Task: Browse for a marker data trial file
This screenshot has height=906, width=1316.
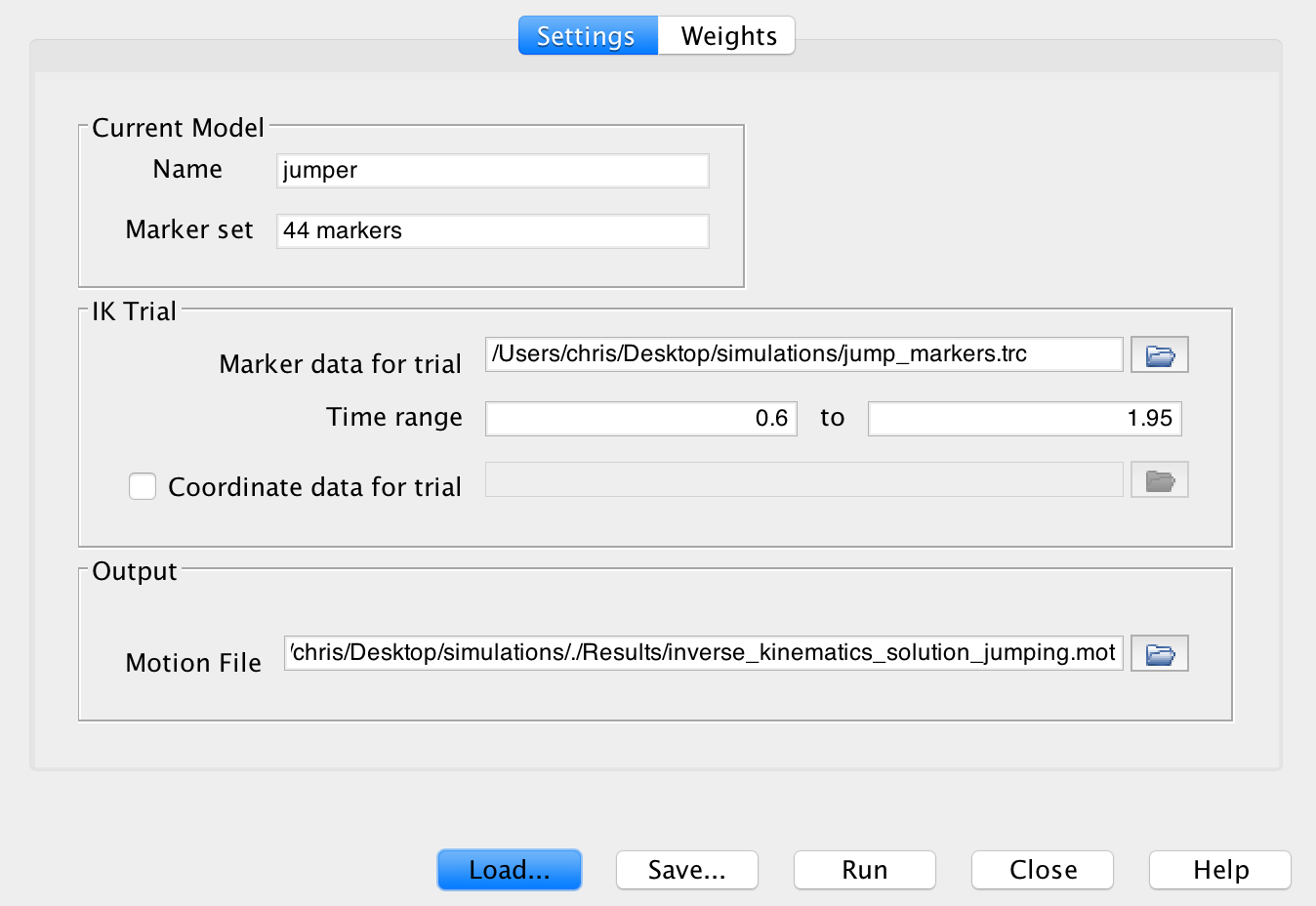Action: point(1159,354)
